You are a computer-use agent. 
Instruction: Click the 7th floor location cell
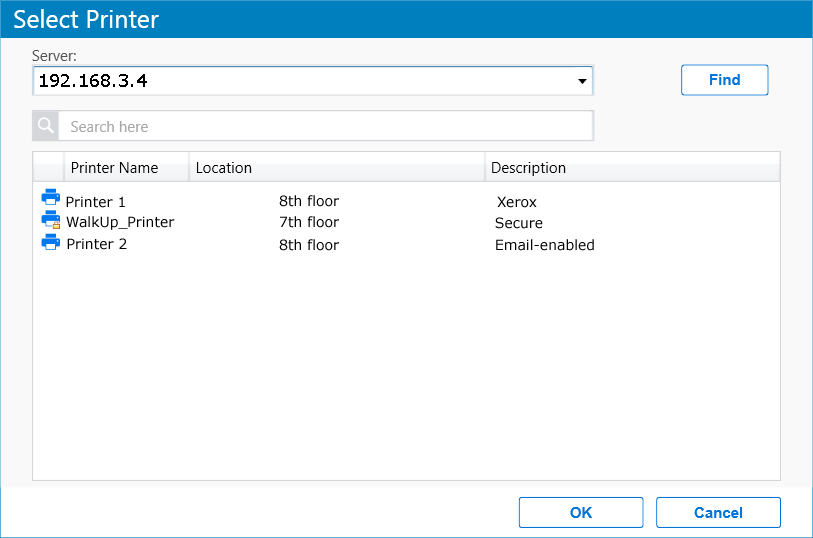pyautogui.click(x=308, y=222)
